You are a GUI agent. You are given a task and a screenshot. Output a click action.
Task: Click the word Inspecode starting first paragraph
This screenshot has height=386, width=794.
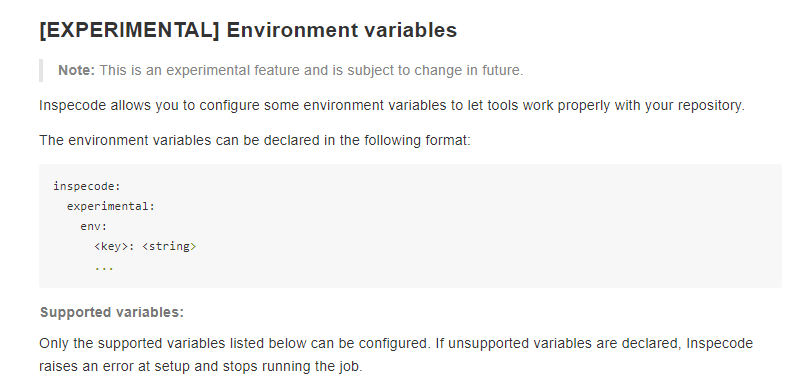tap(72, 106)
